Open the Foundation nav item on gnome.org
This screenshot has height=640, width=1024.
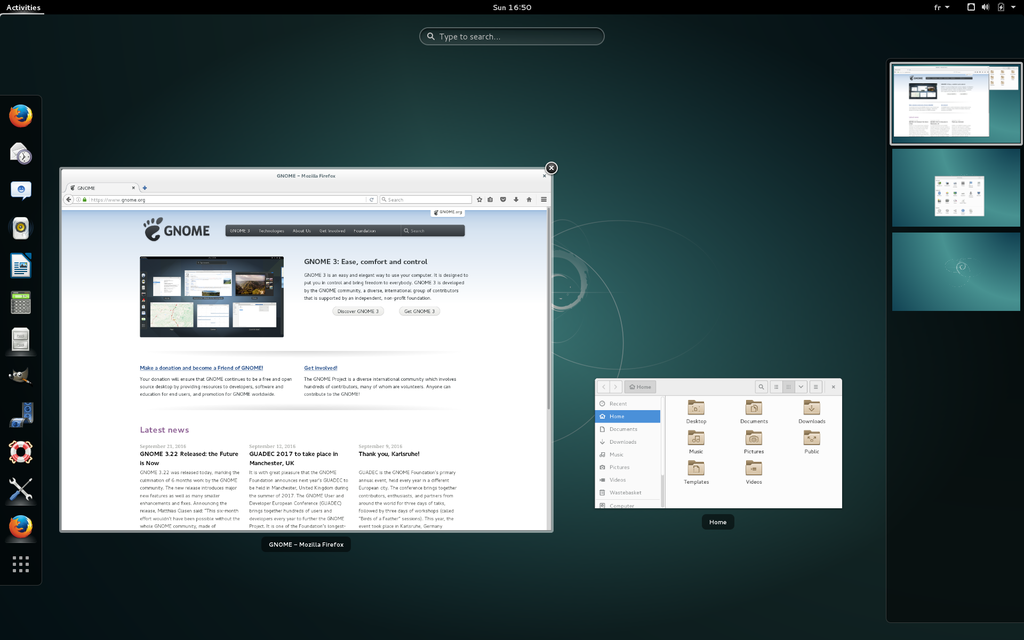point(364,231)
